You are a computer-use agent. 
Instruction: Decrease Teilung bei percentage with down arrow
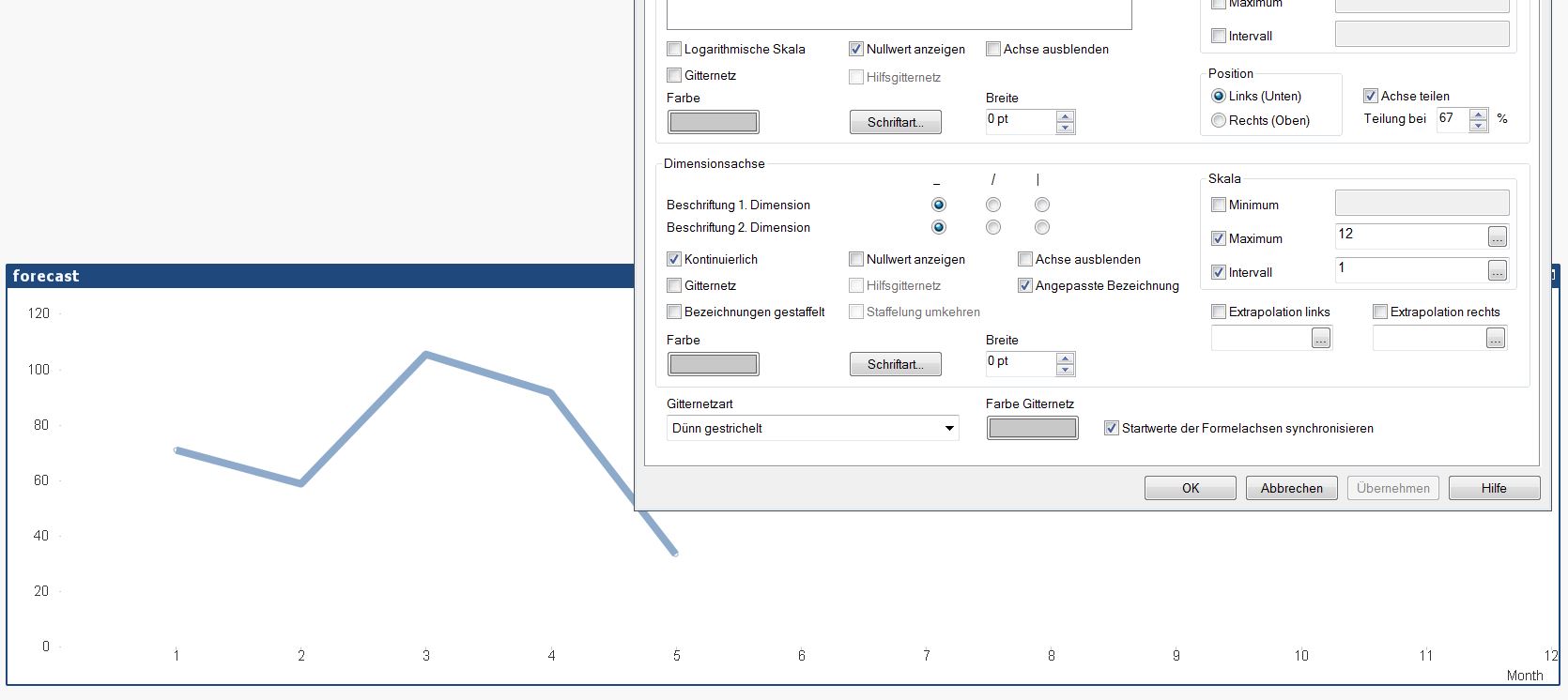[1479, 126]
